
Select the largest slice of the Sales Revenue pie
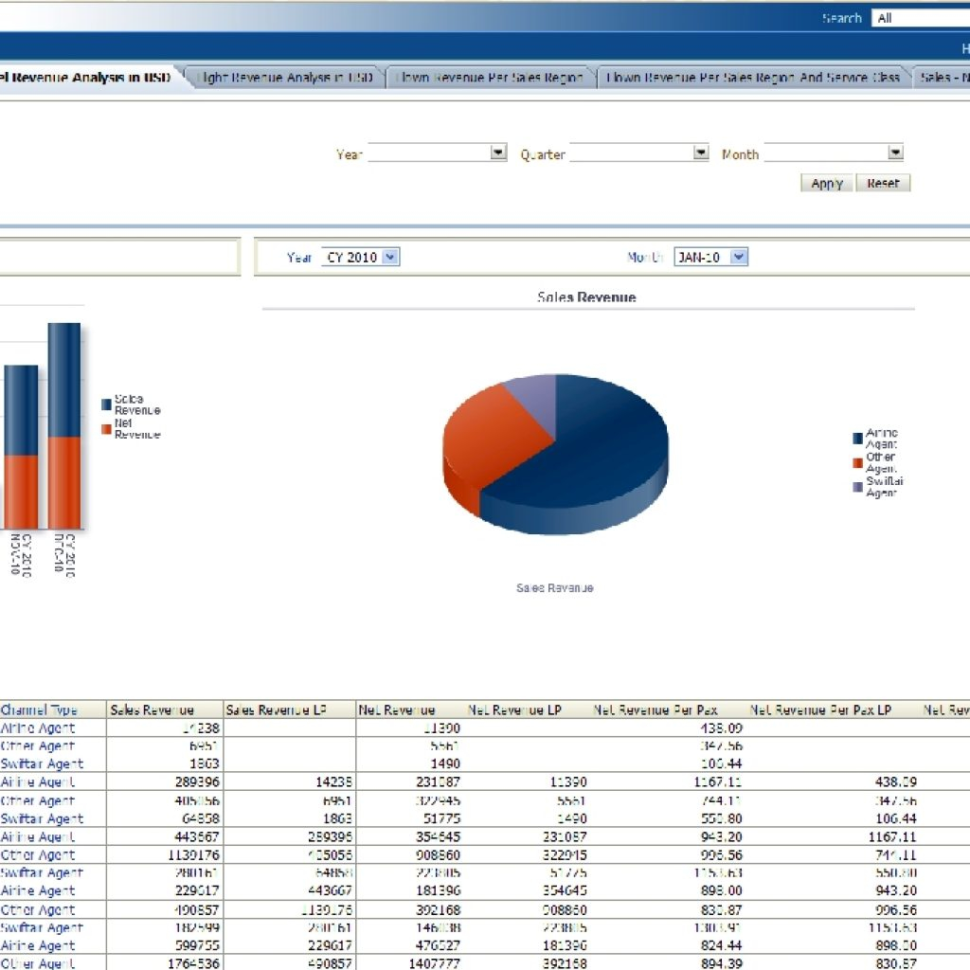(x=610, y=450)
